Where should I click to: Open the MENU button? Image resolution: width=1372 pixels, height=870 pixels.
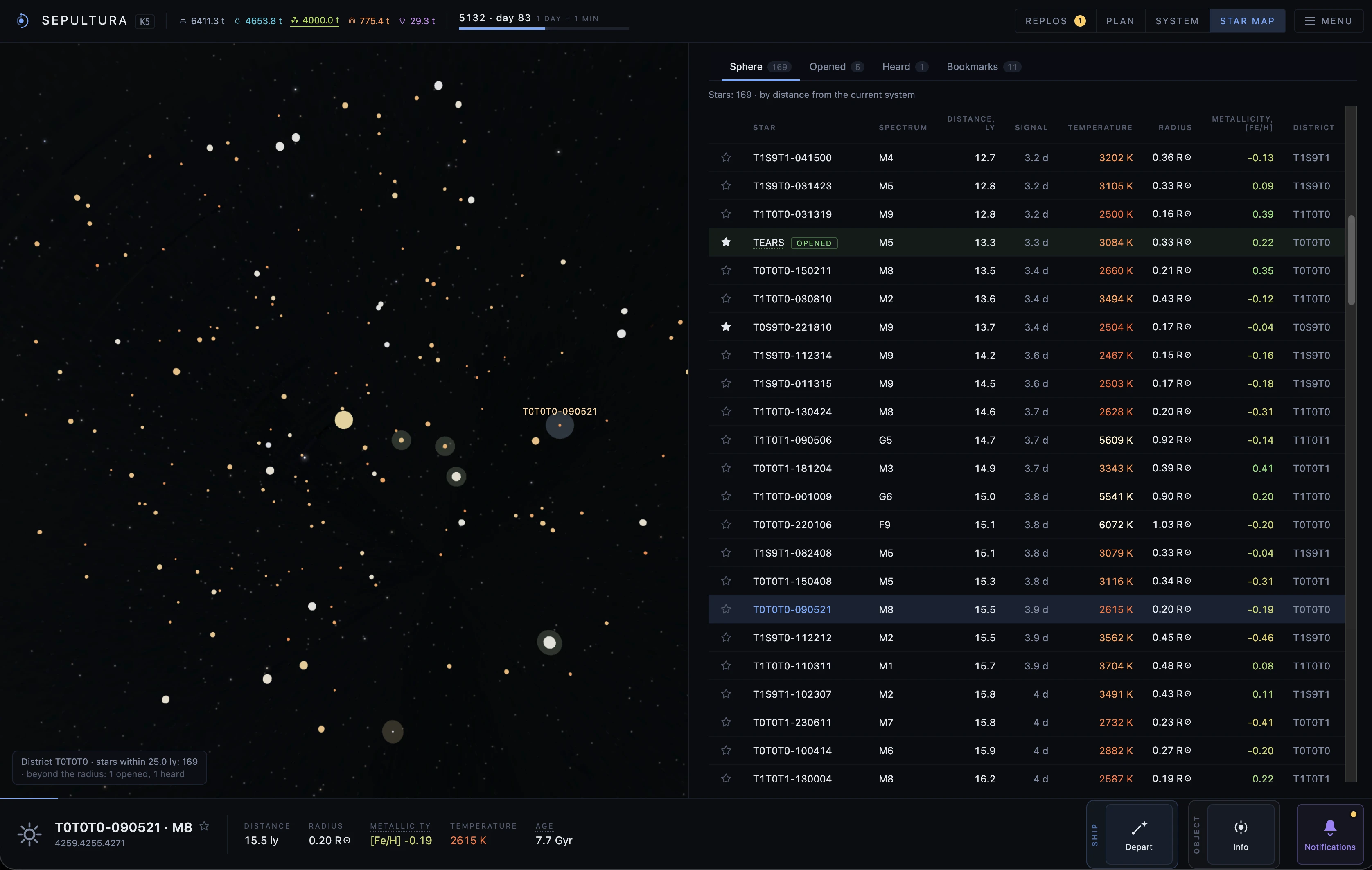point(1328,21)
